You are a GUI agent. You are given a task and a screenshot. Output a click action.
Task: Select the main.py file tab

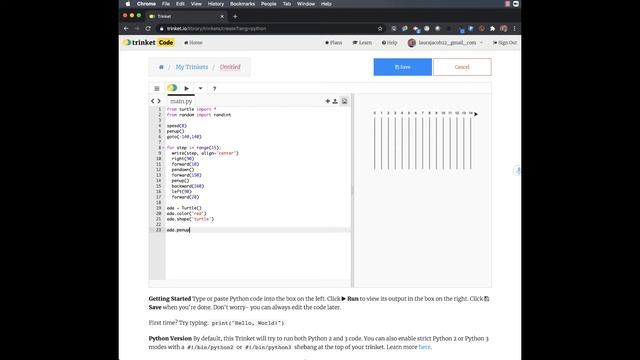[x=181, y=101]
